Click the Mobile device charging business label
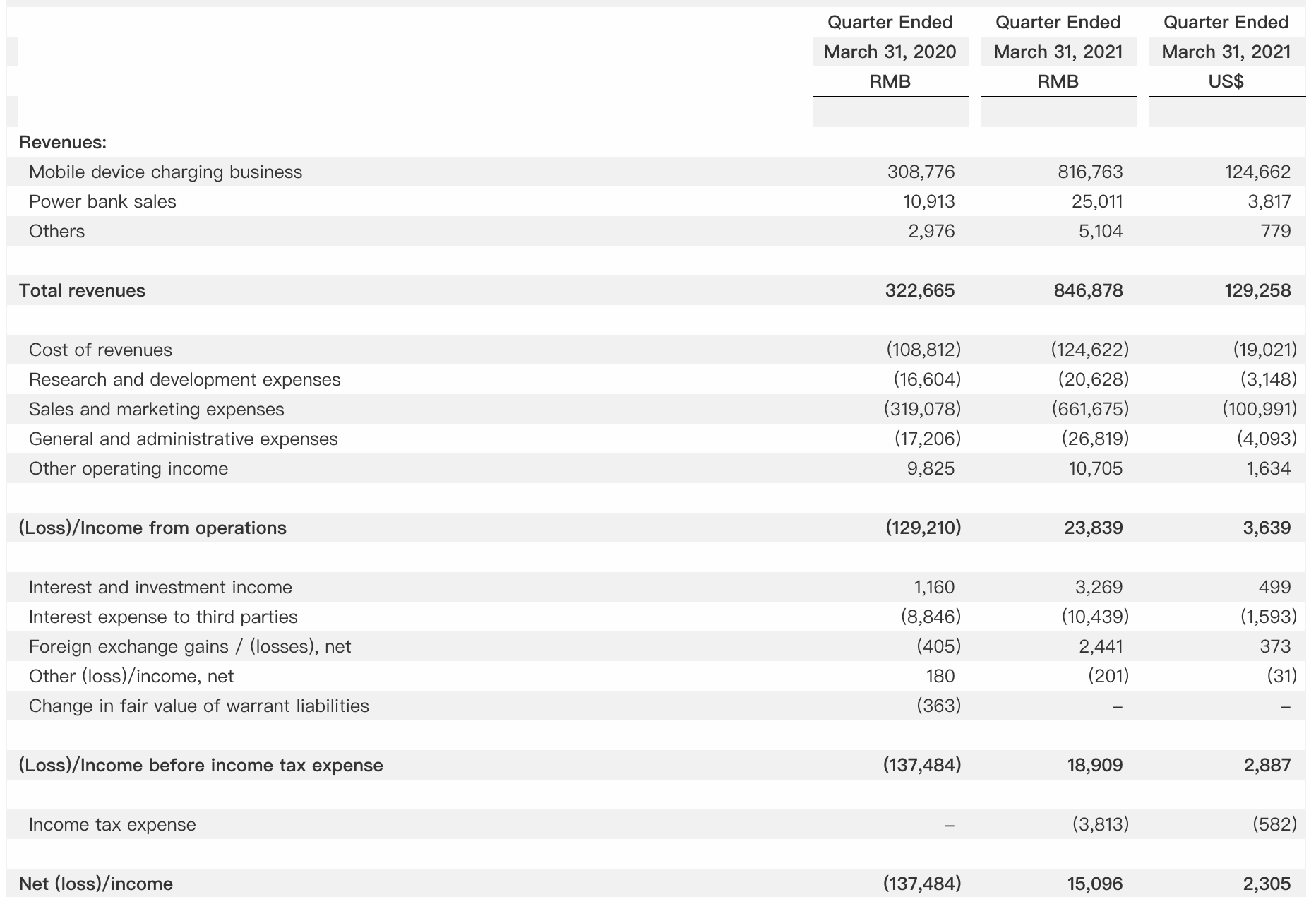The image size is (1316, 897). click(x=165, y=172)
